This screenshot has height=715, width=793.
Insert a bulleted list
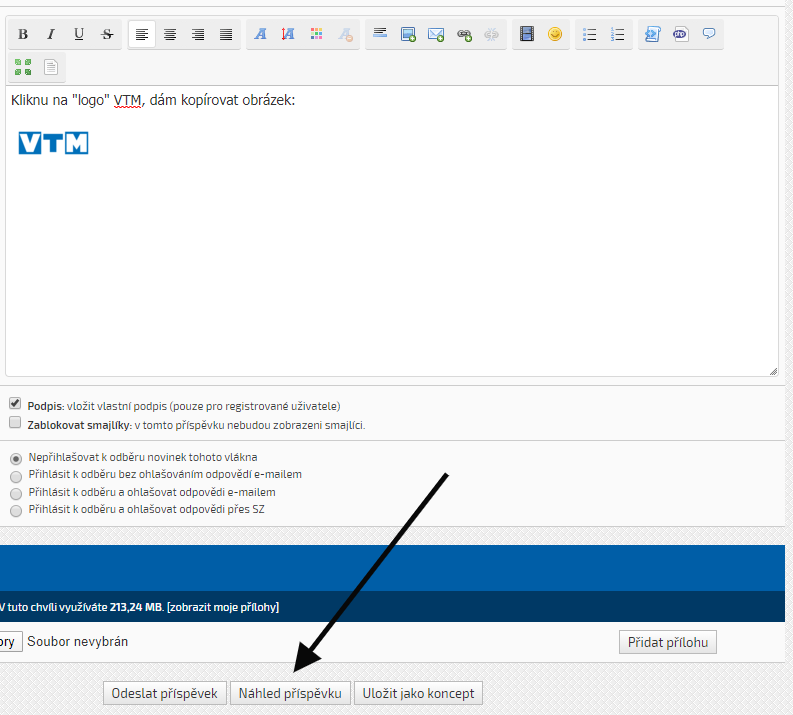pos(590,35)
